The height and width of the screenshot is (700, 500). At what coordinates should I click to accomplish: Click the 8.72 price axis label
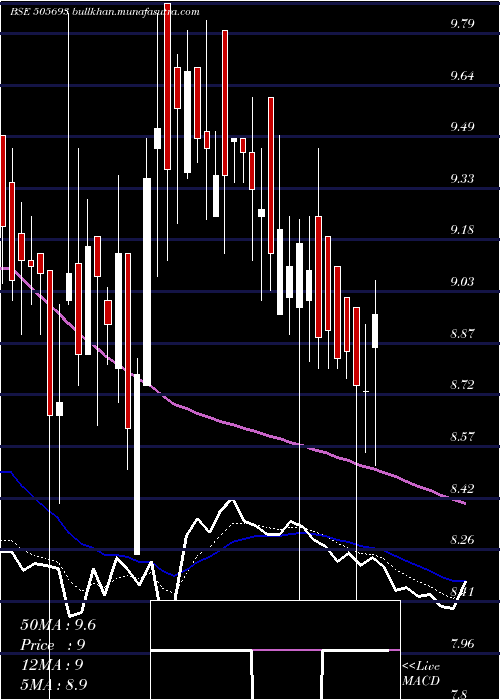[462, 385]
